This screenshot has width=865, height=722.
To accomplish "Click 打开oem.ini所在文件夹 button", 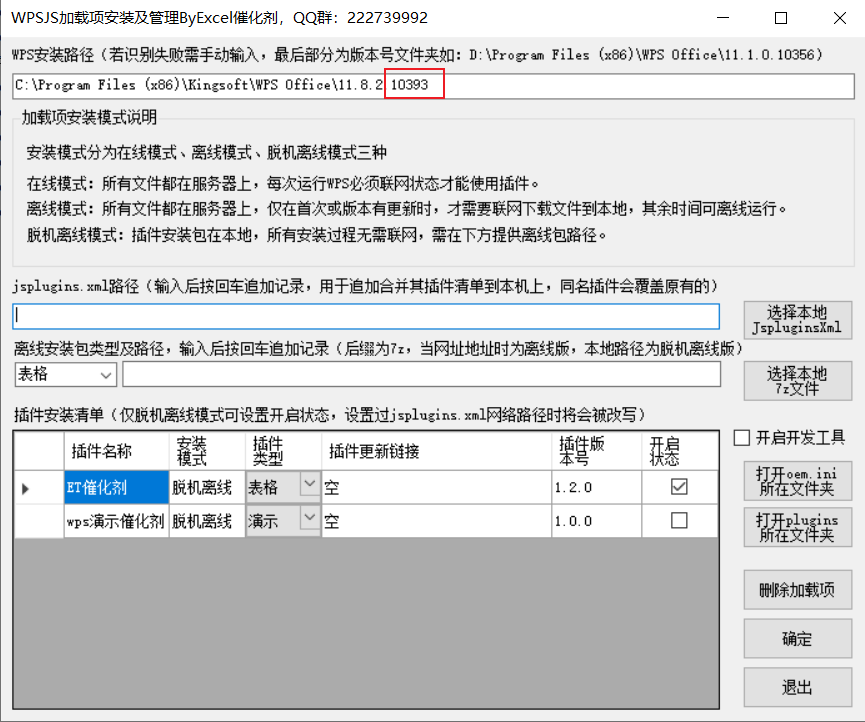I will click(x=797, y=482).
